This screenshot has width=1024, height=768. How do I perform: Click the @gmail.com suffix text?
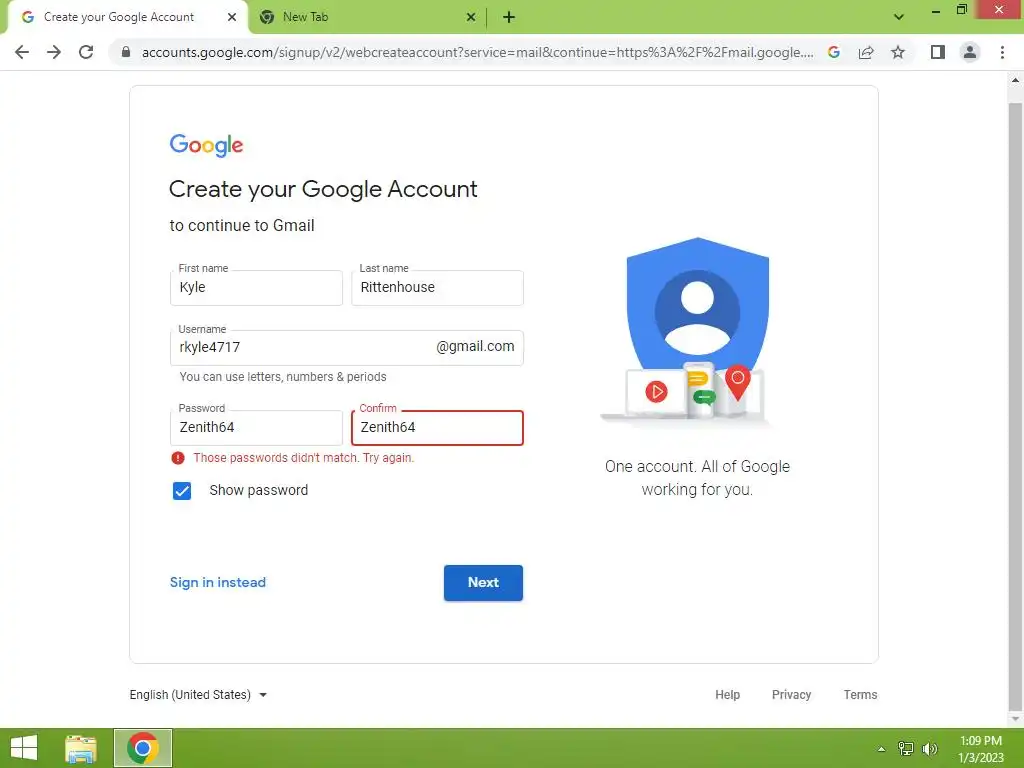[x=475, y=347]
